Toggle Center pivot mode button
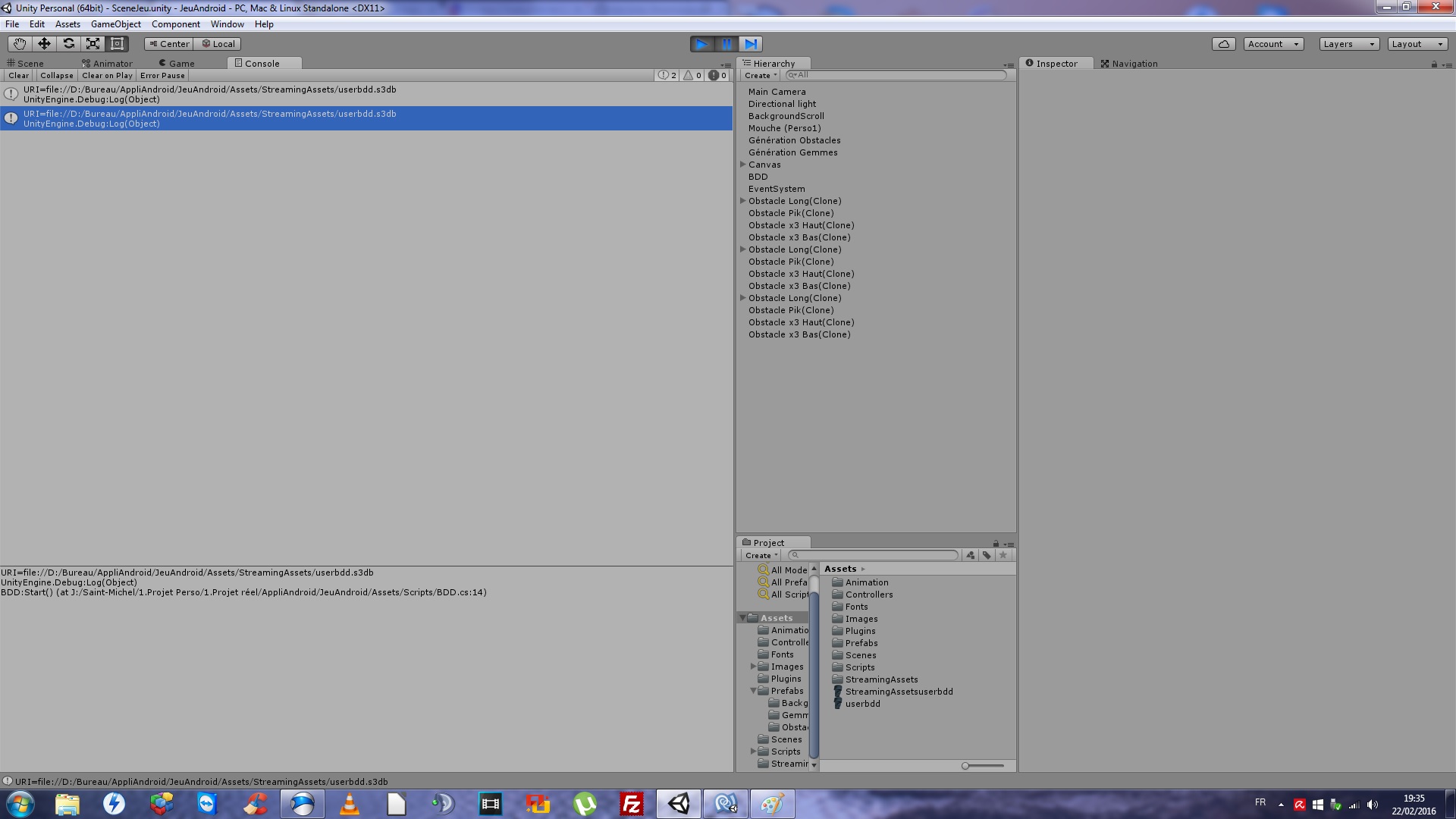This screenshot has height=819, width=1456. [x=169, y=44]
